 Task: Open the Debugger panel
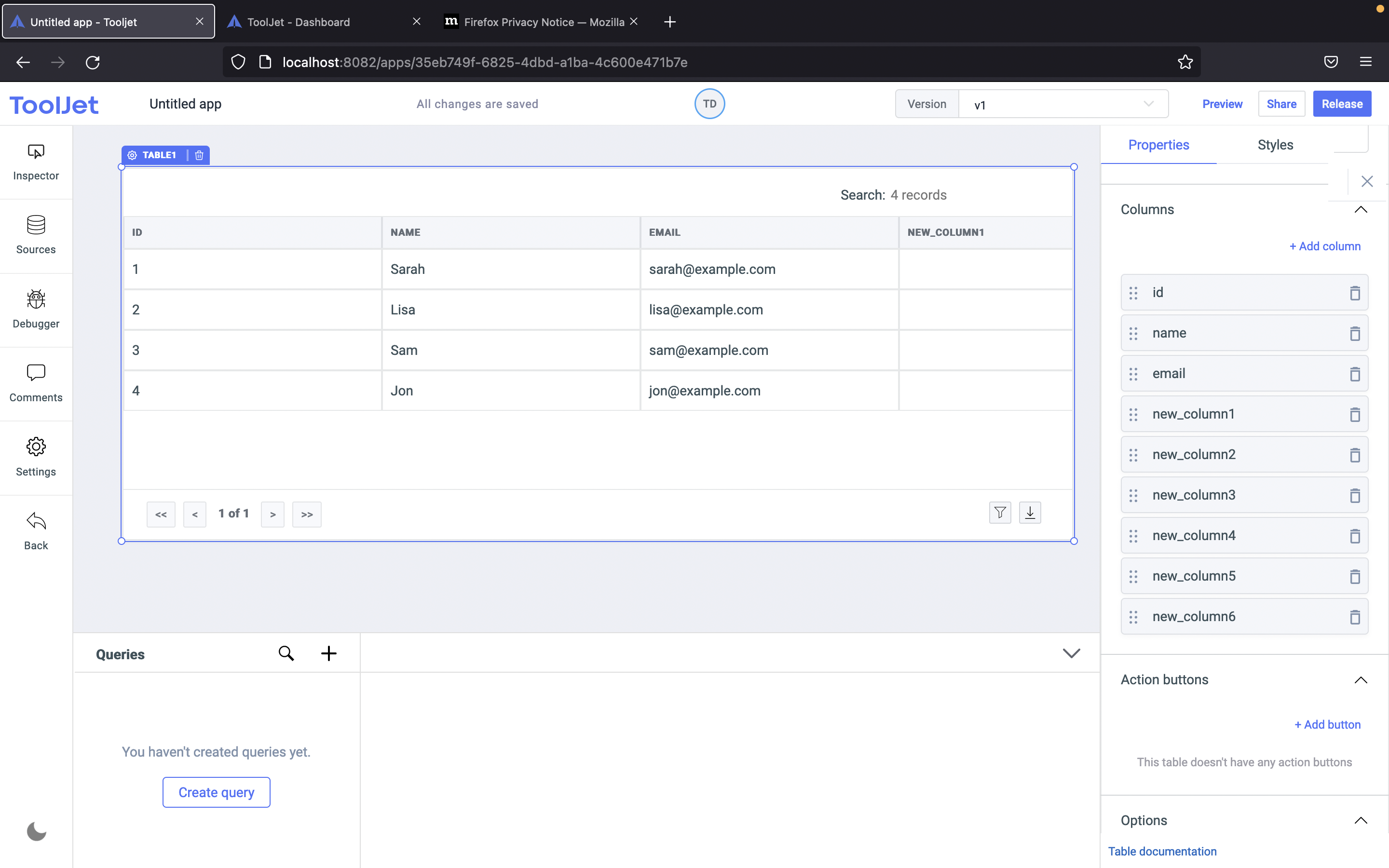pos(36,310)
